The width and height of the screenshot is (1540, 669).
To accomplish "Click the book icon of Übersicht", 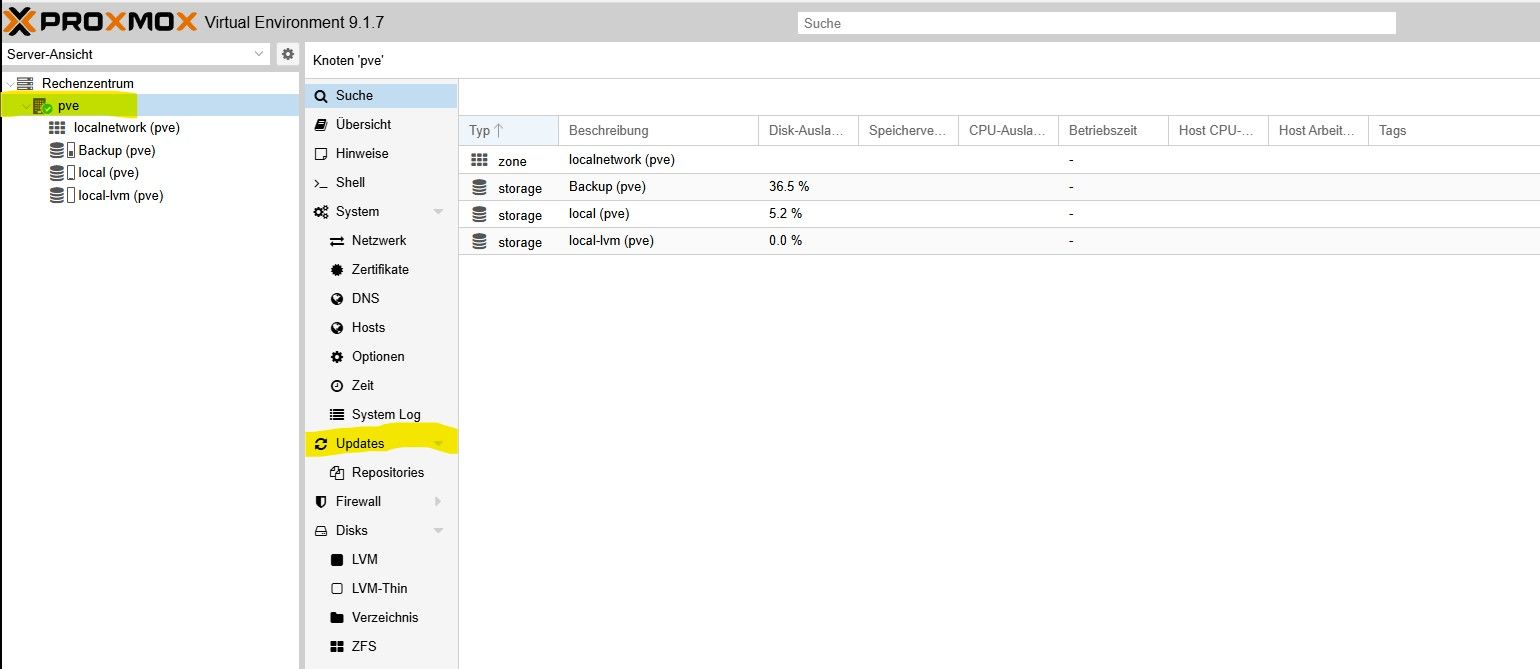I will coord(321,125).
